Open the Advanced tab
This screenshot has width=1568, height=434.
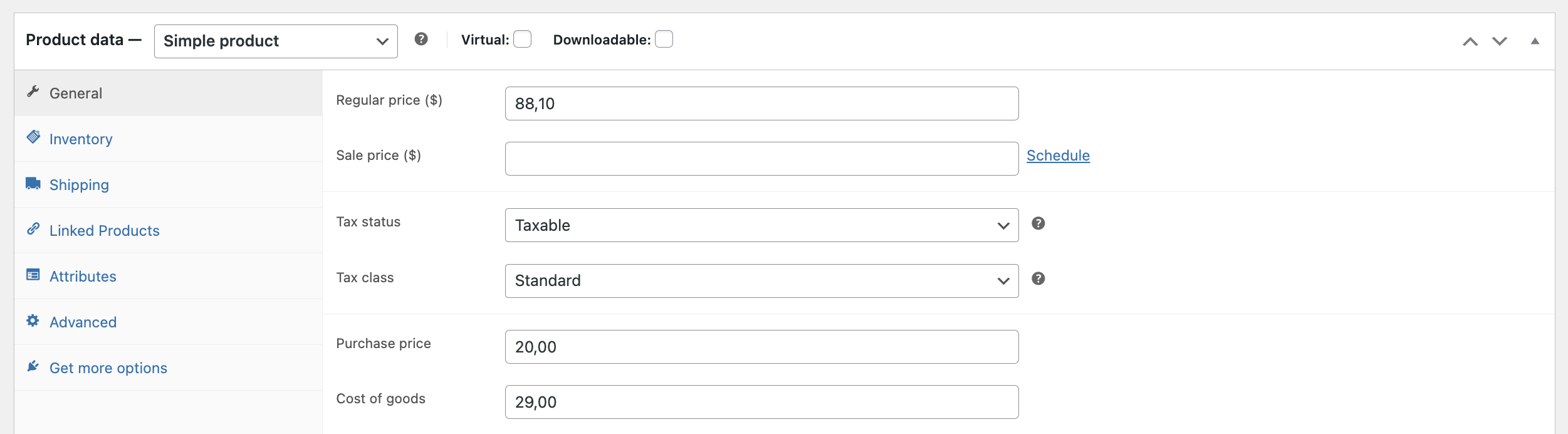coord(83,322)
